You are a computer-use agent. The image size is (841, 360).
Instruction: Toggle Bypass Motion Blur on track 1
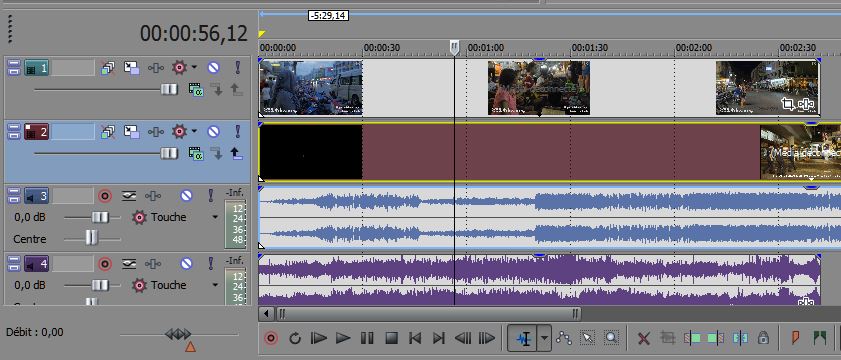pos(108,68)
